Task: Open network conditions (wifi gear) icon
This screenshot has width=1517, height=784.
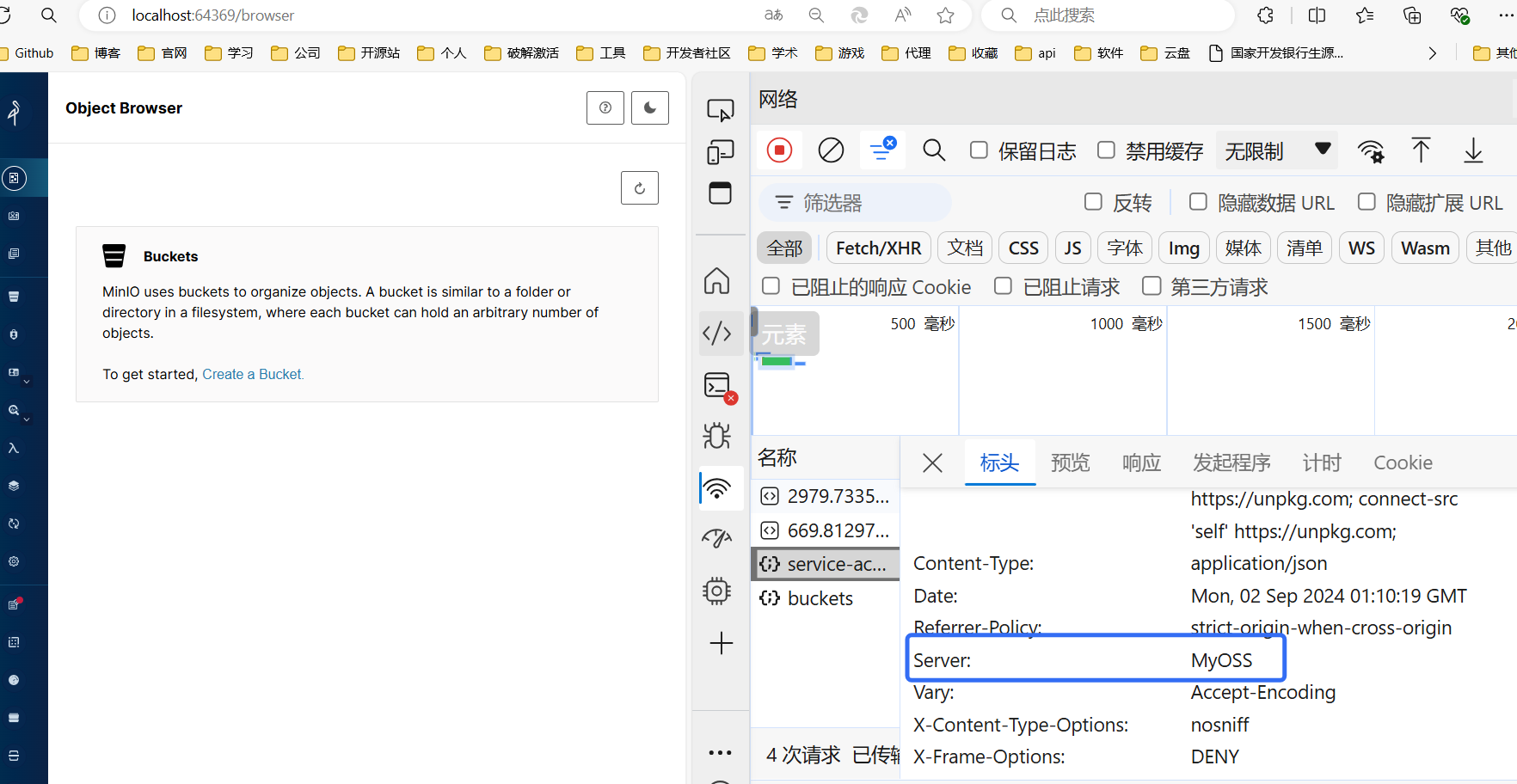Action: (1371, 151)
